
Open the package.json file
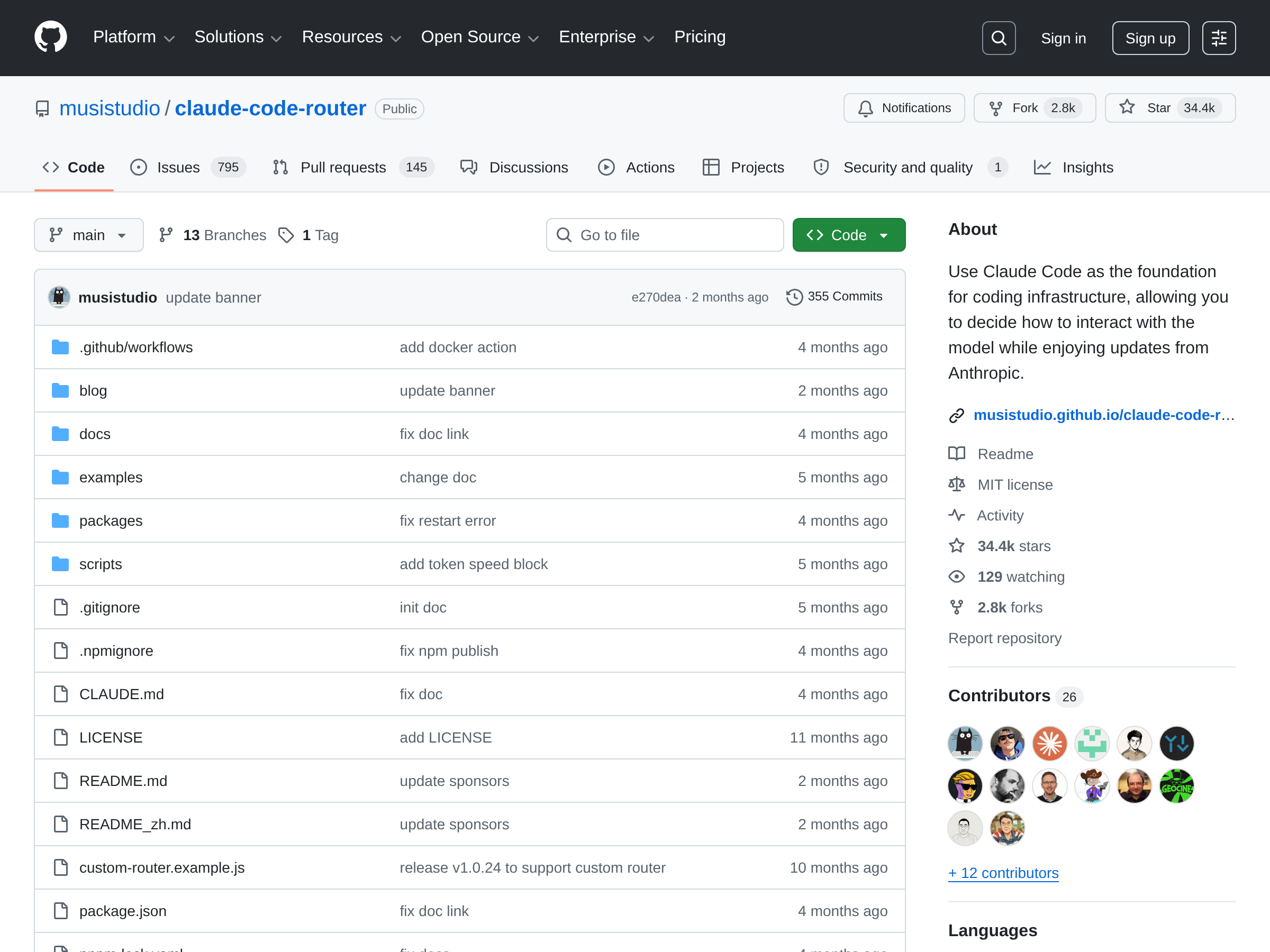click(x=123, y=911)
